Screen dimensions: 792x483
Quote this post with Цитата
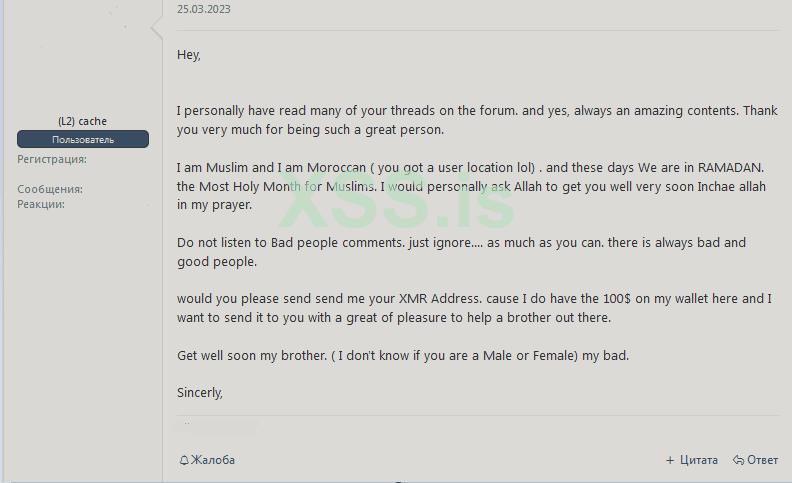698,460
